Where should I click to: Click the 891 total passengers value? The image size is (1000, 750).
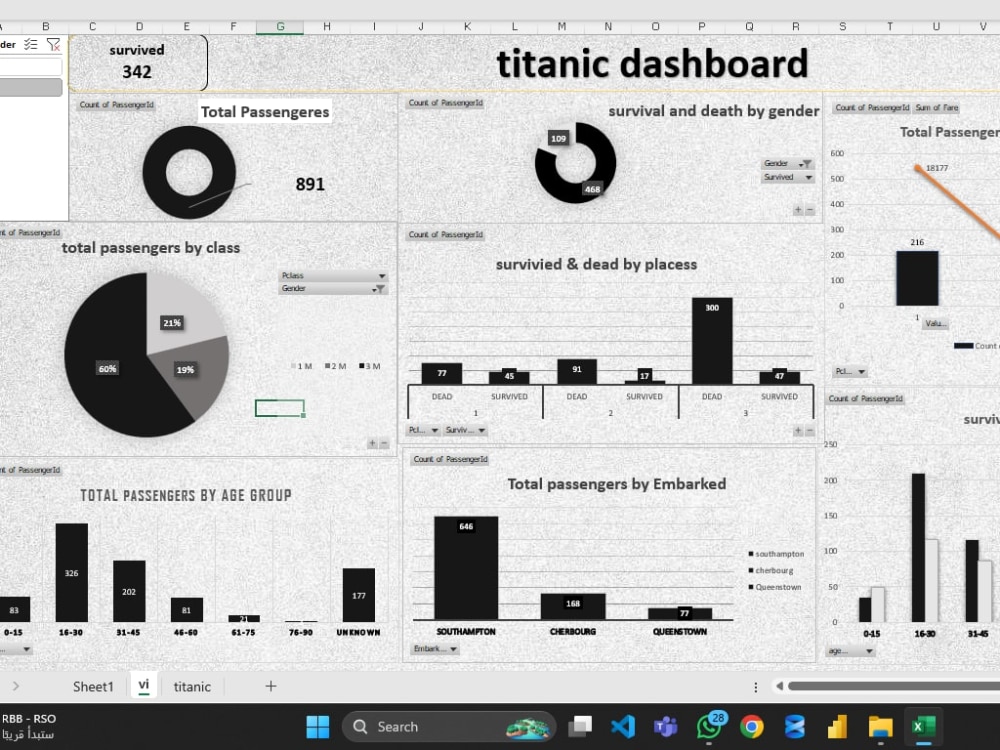[310, 184]
